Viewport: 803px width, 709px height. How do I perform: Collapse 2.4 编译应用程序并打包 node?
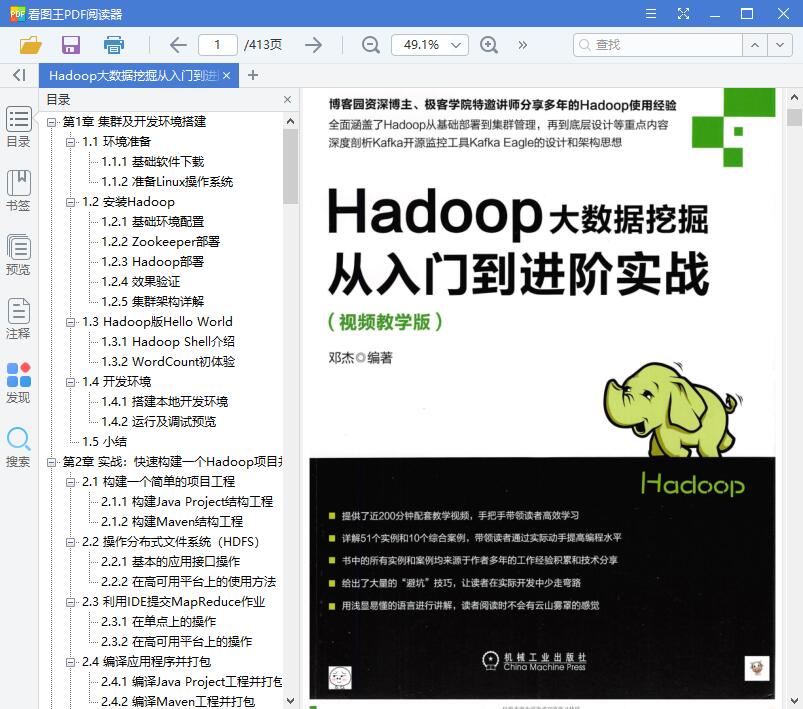coord(71,662)
